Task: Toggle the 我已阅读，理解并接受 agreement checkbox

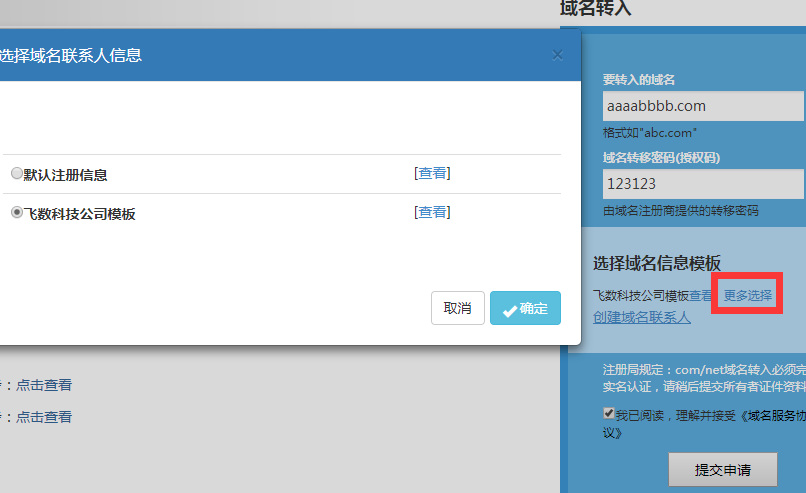Action: (x=609, y=413)
